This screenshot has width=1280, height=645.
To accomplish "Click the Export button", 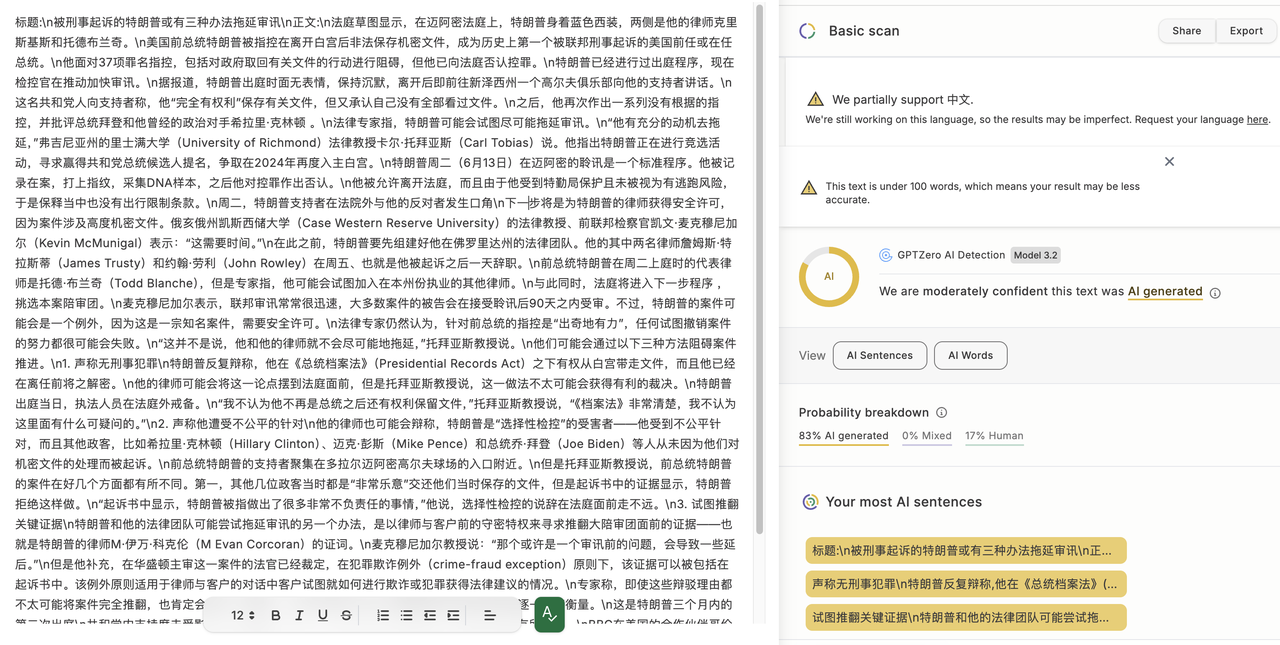I will coord(1246,31).
